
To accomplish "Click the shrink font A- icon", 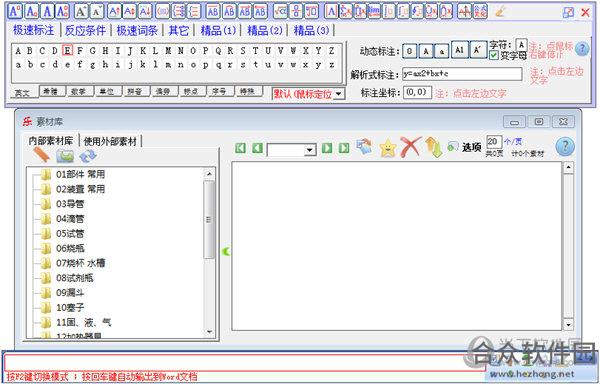I will 97,11.
